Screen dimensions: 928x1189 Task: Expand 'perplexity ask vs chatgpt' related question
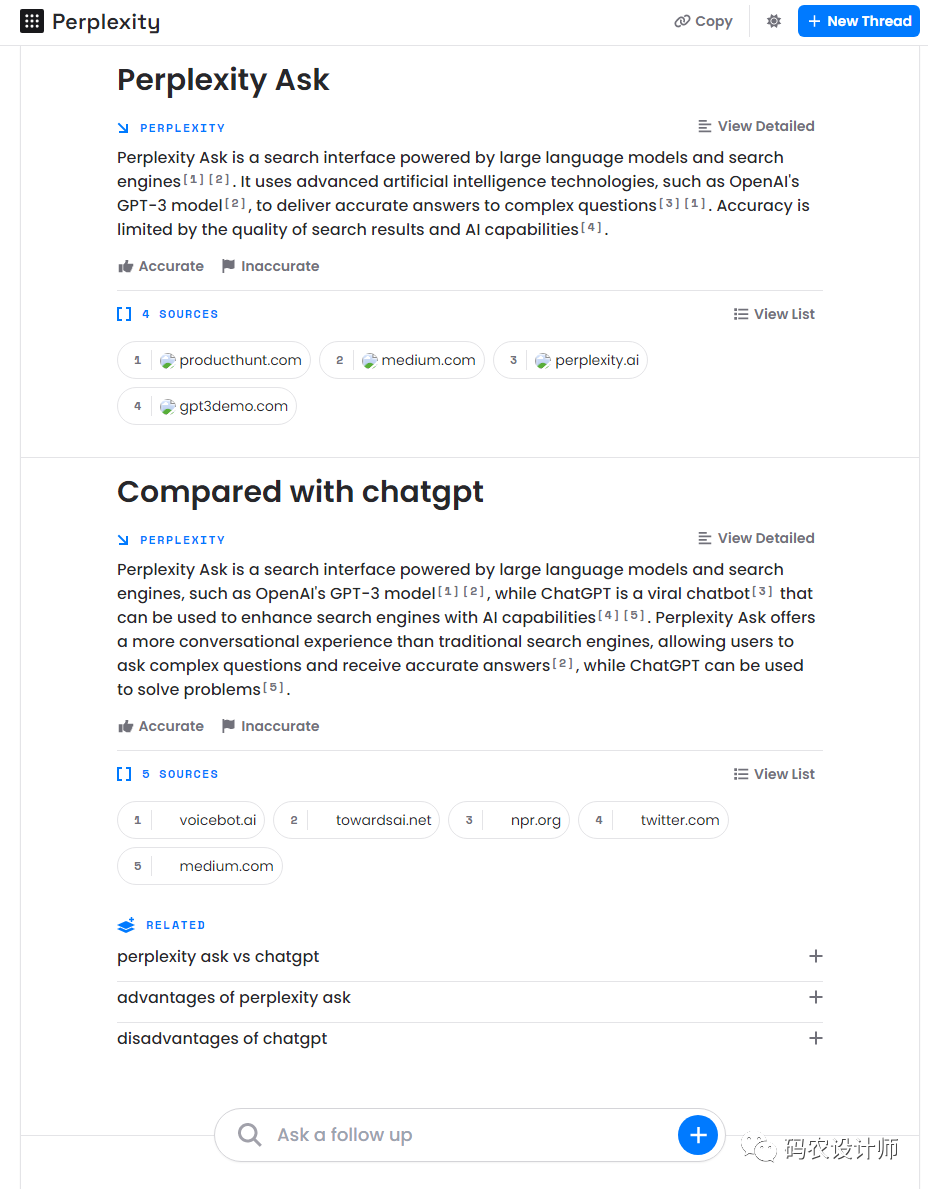tap(815, 956)
